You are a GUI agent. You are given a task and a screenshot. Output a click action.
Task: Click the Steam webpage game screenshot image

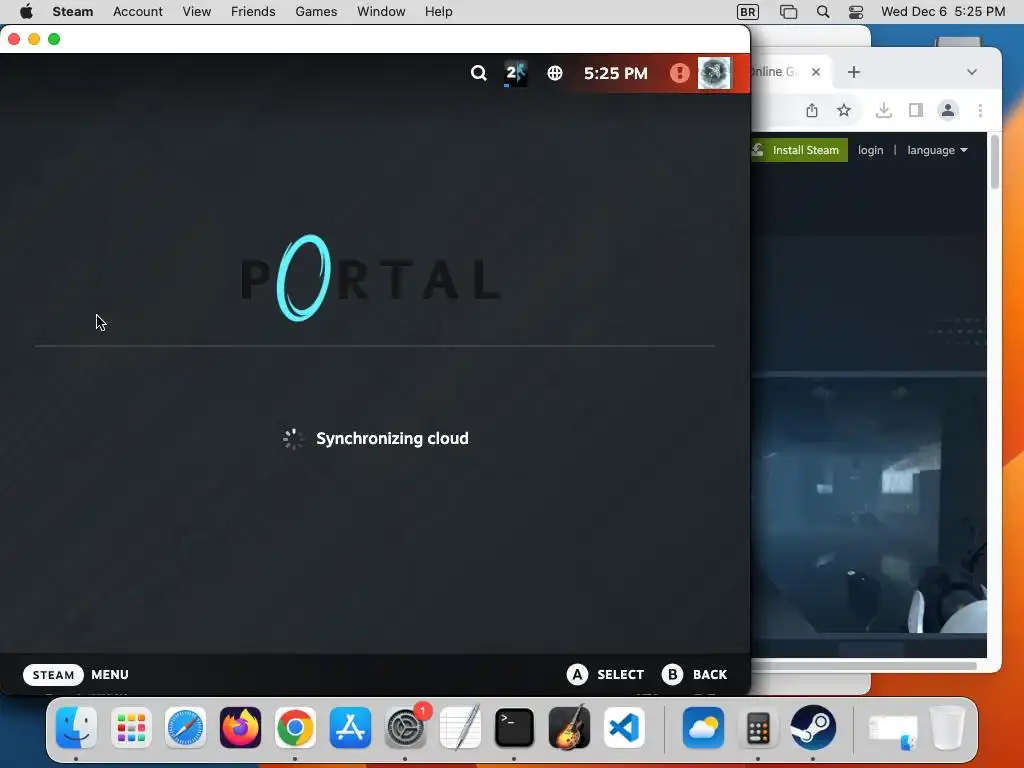(x=869, y=506)
